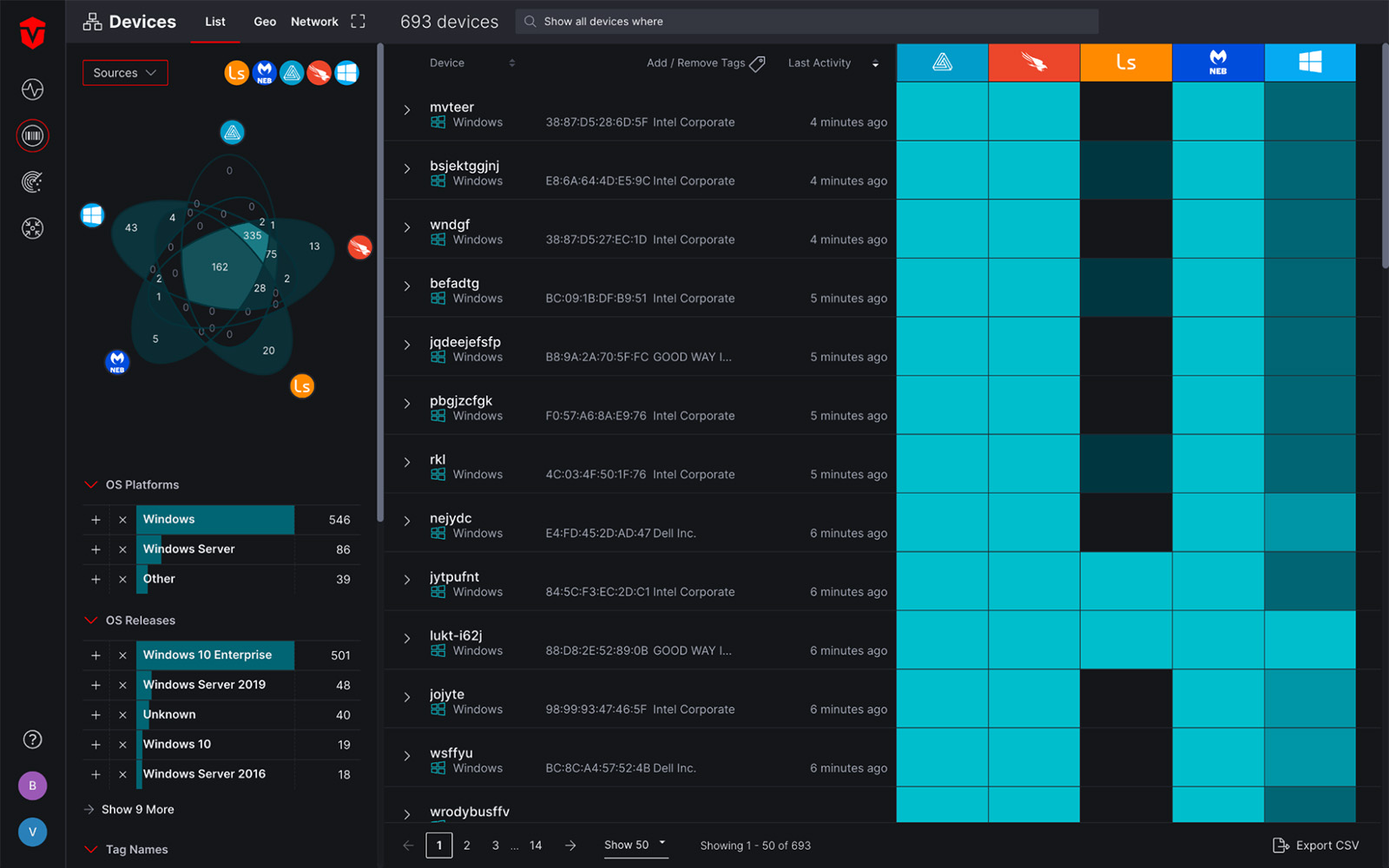The width and height of the screenshot is (1389, 868).
Task: Include the Windows OS platform filter plus
Action: tap(95, 520)
